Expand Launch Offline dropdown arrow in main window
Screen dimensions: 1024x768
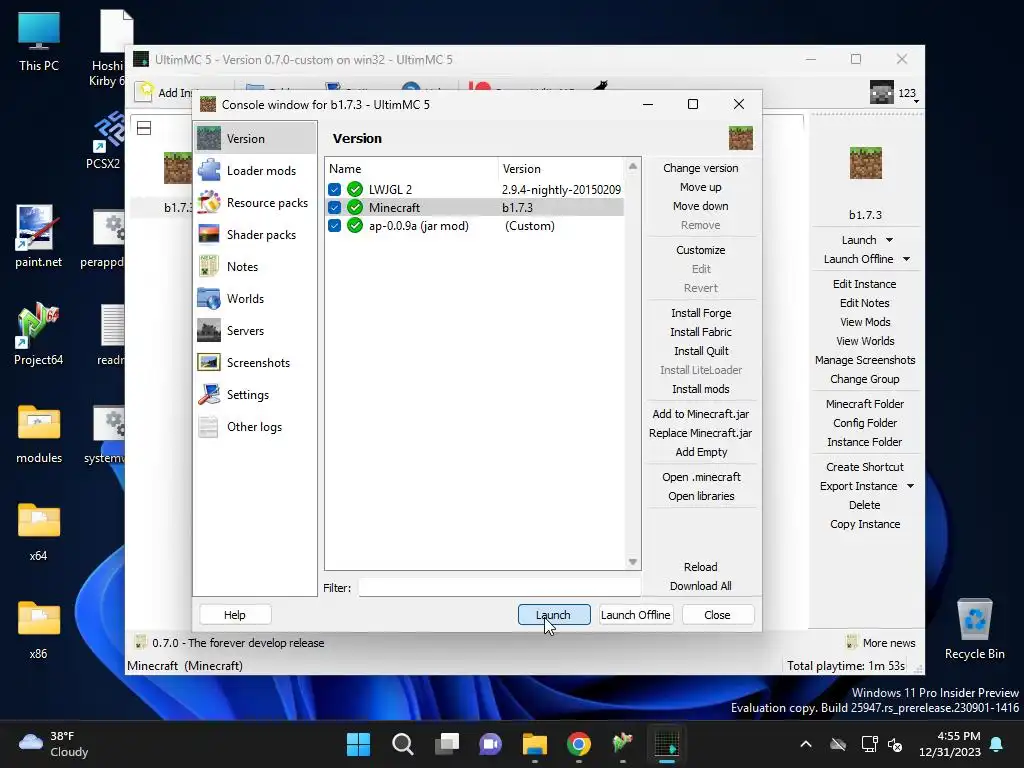coord(906,259)
